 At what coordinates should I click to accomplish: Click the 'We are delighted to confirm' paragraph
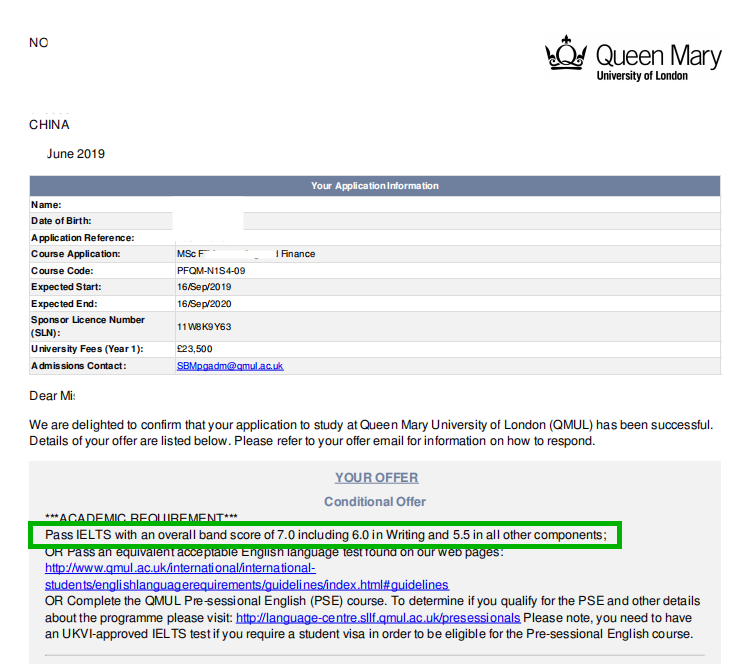[x=371, y=433]
